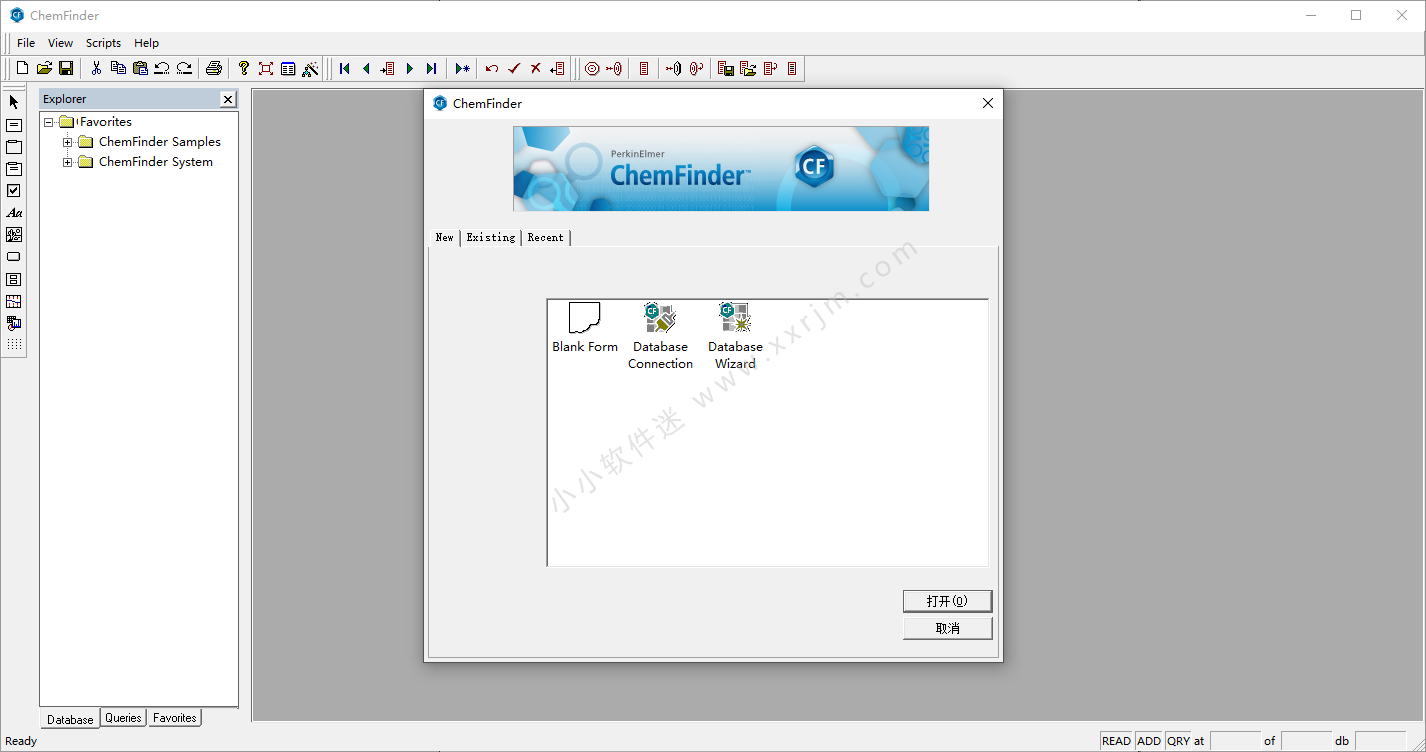Click the Redo arrow icon before the printer
This screenshot has height=752, width=1426.
pyautogui.click(x=184, y=68)
